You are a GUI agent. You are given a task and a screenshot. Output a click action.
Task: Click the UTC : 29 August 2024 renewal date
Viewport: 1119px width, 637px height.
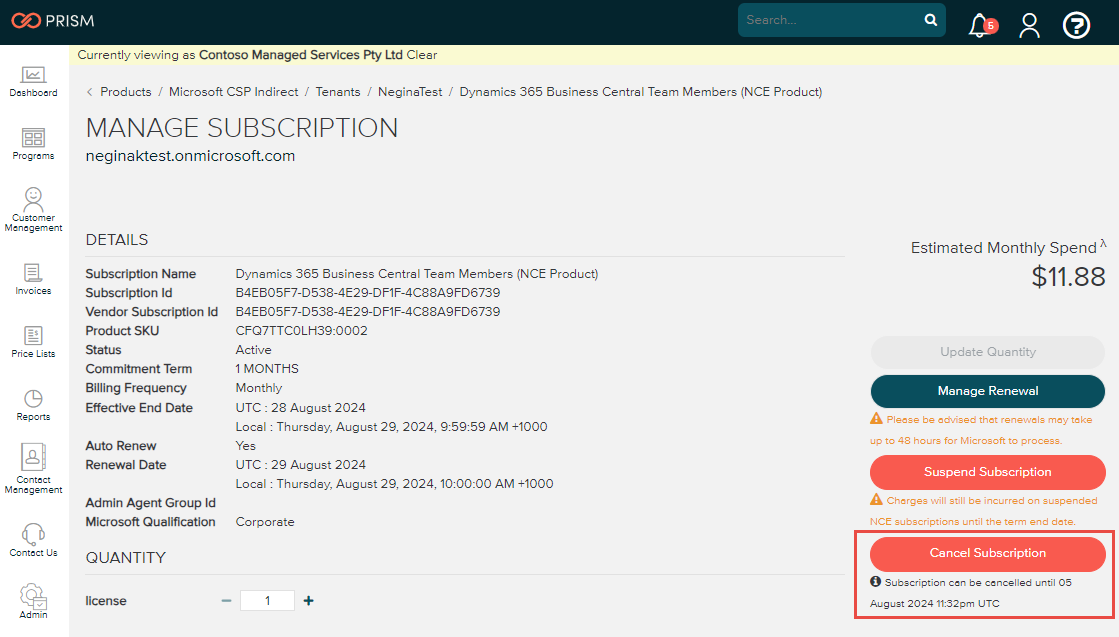300,464
